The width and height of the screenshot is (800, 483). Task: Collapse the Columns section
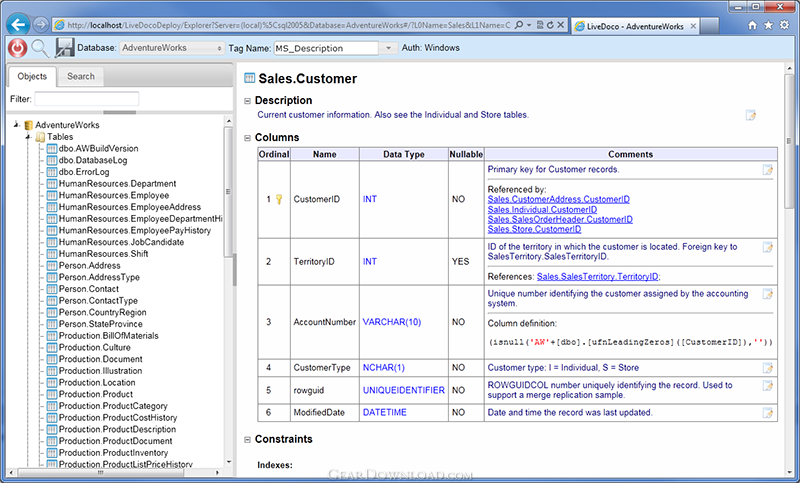click(247, 138)
